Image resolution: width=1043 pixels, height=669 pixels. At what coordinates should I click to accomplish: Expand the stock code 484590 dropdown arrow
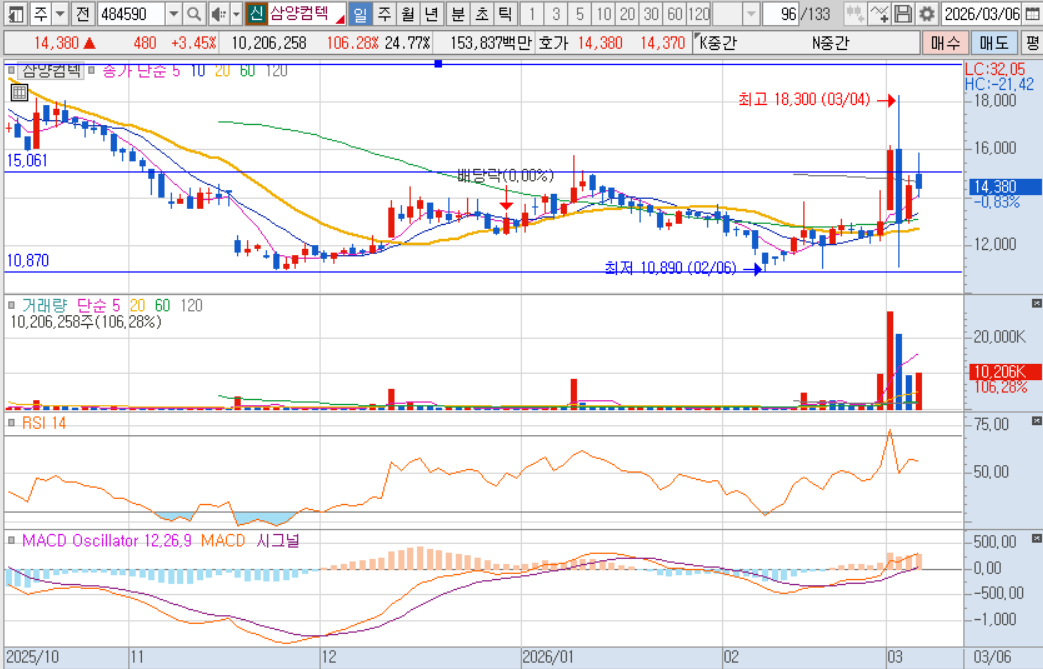[173, 13]
